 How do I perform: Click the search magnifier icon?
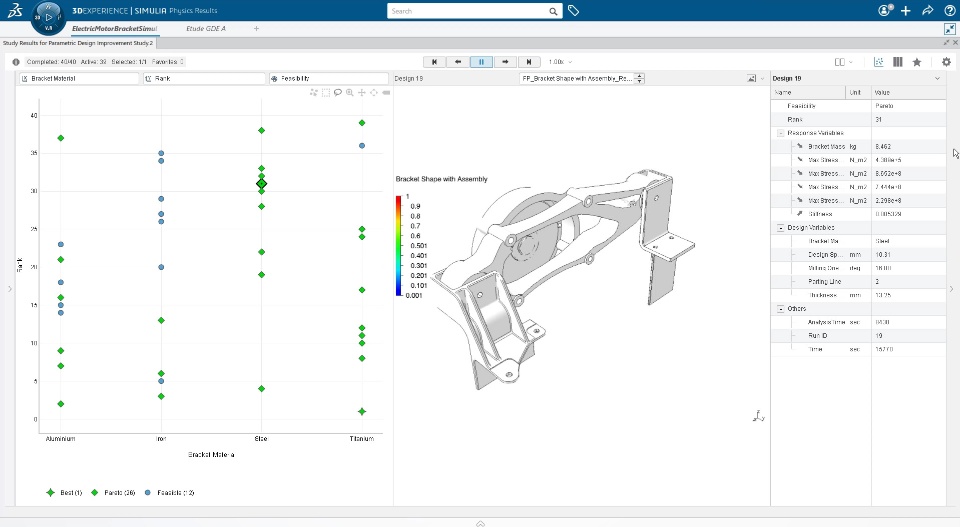[x=553, y=11]
